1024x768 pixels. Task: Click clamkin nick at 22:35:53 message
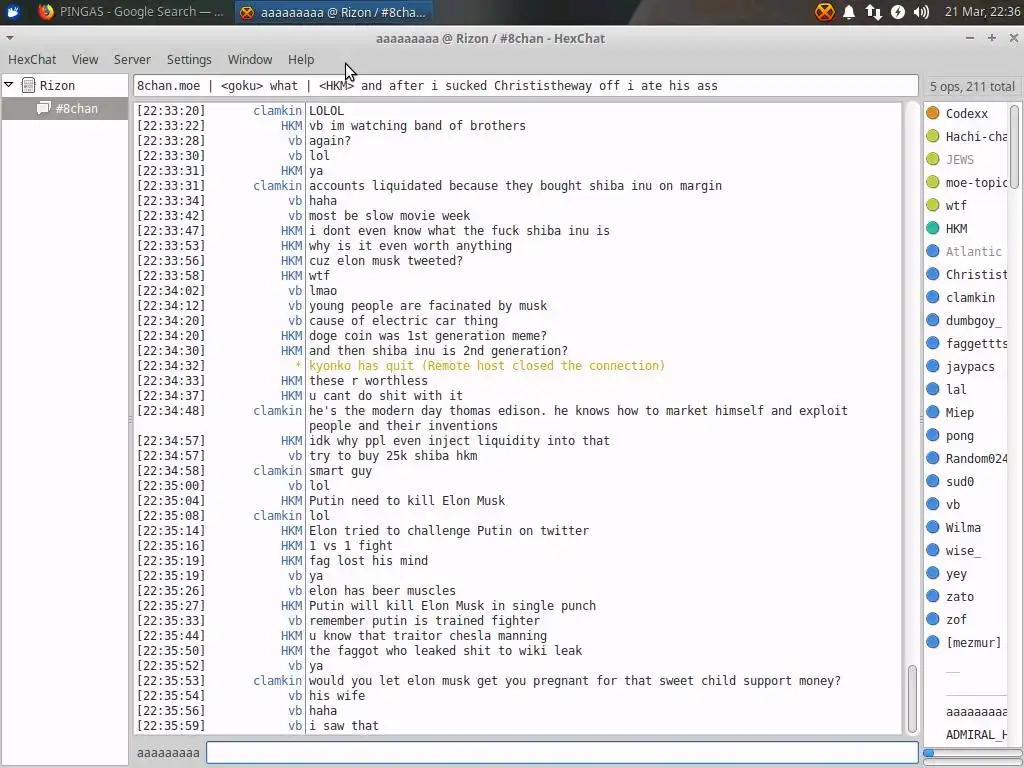pyautogui.click(x=278, y=680)
